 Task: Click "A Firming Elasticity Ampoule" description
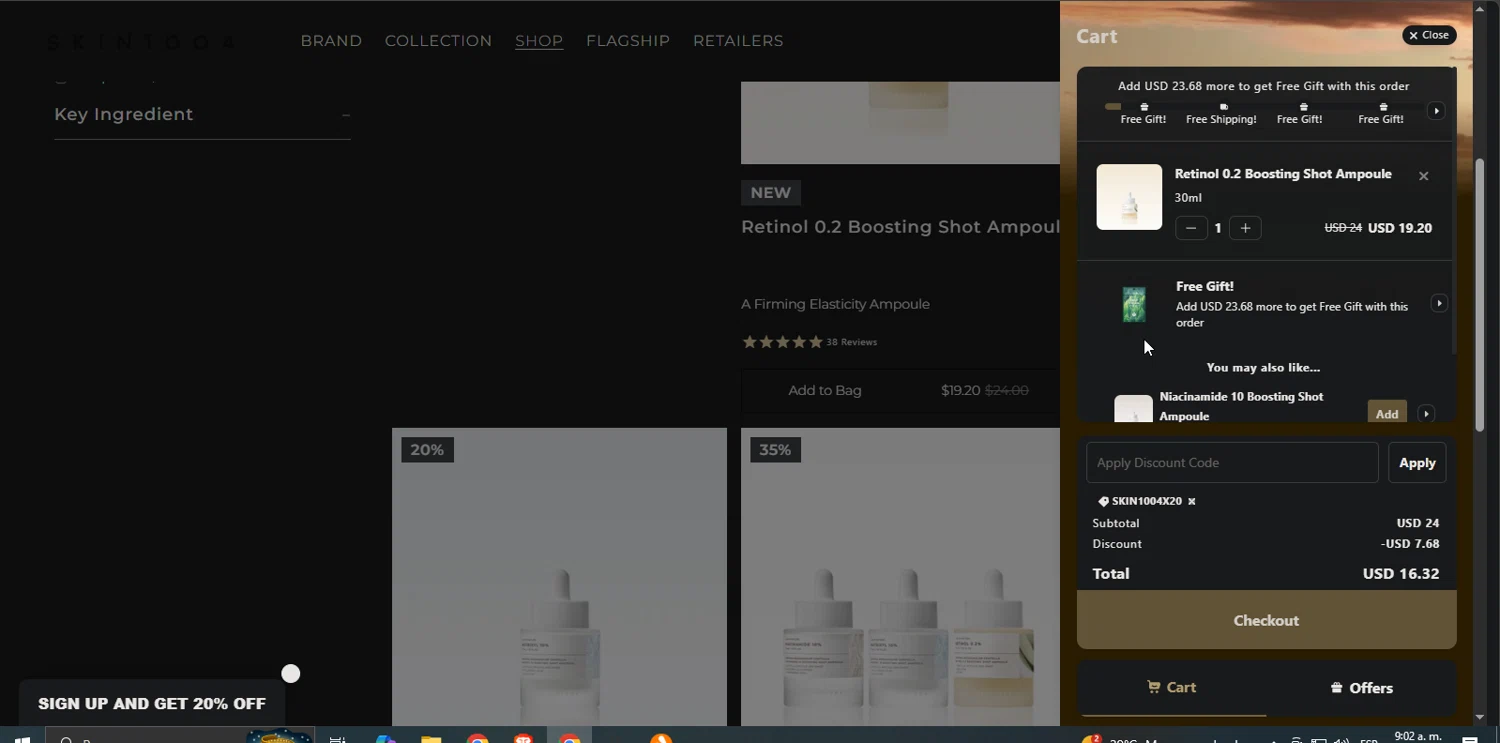pos(835,304)
